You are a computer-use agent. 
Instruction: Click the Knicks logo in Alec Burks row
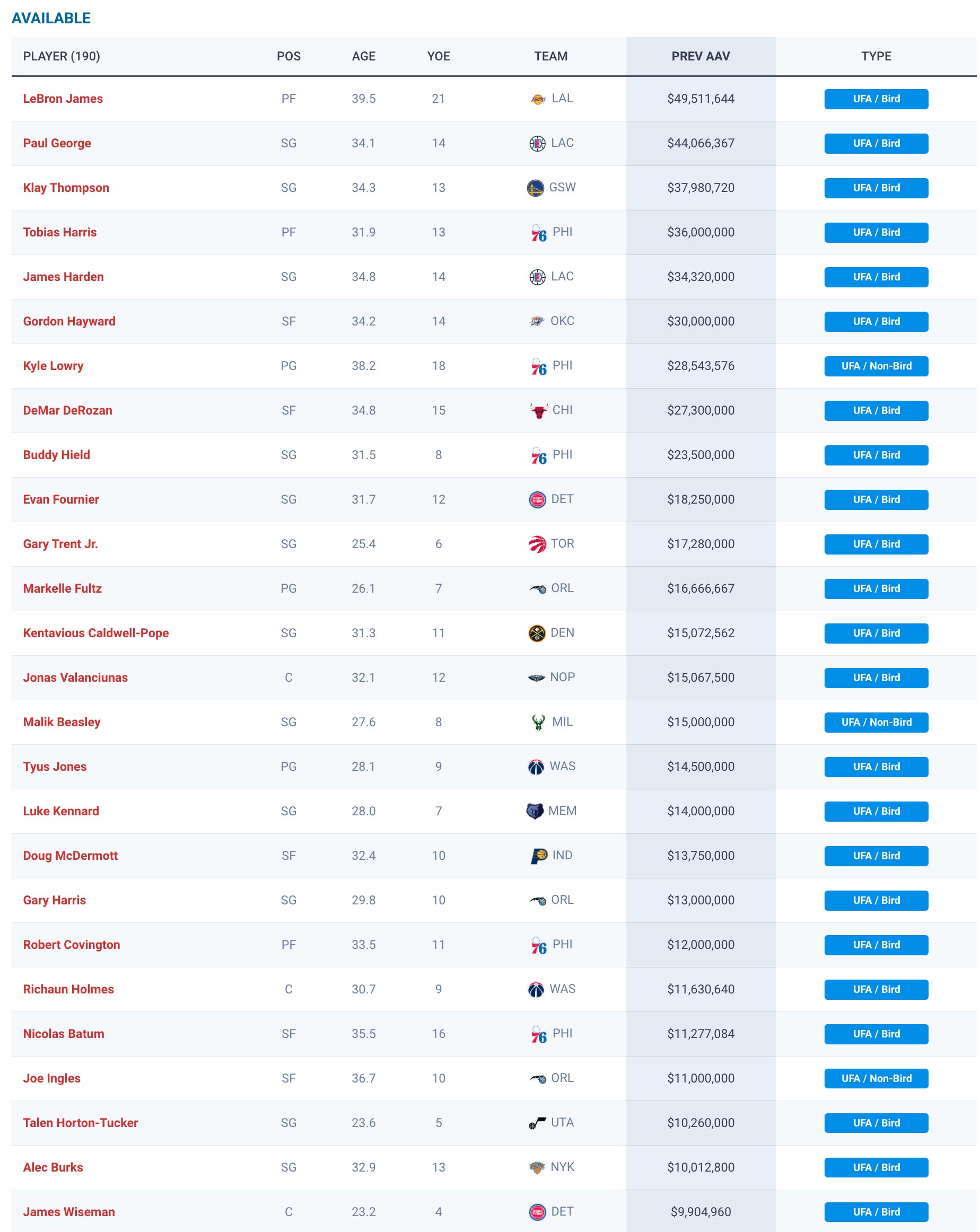point(536,1167)
